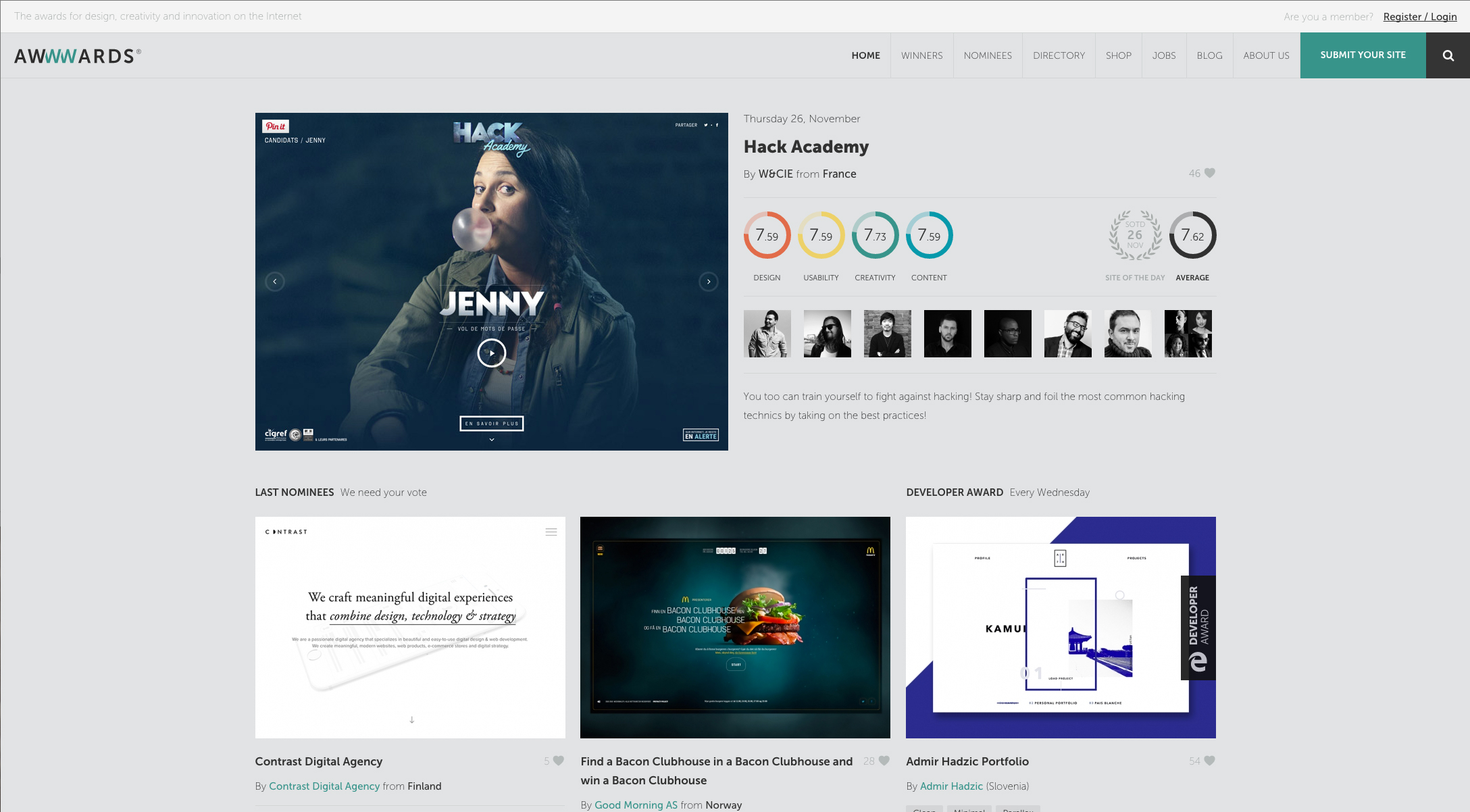Go to previous slide with left arrow
Screen dimensions: 1470x812
[275, 282]
